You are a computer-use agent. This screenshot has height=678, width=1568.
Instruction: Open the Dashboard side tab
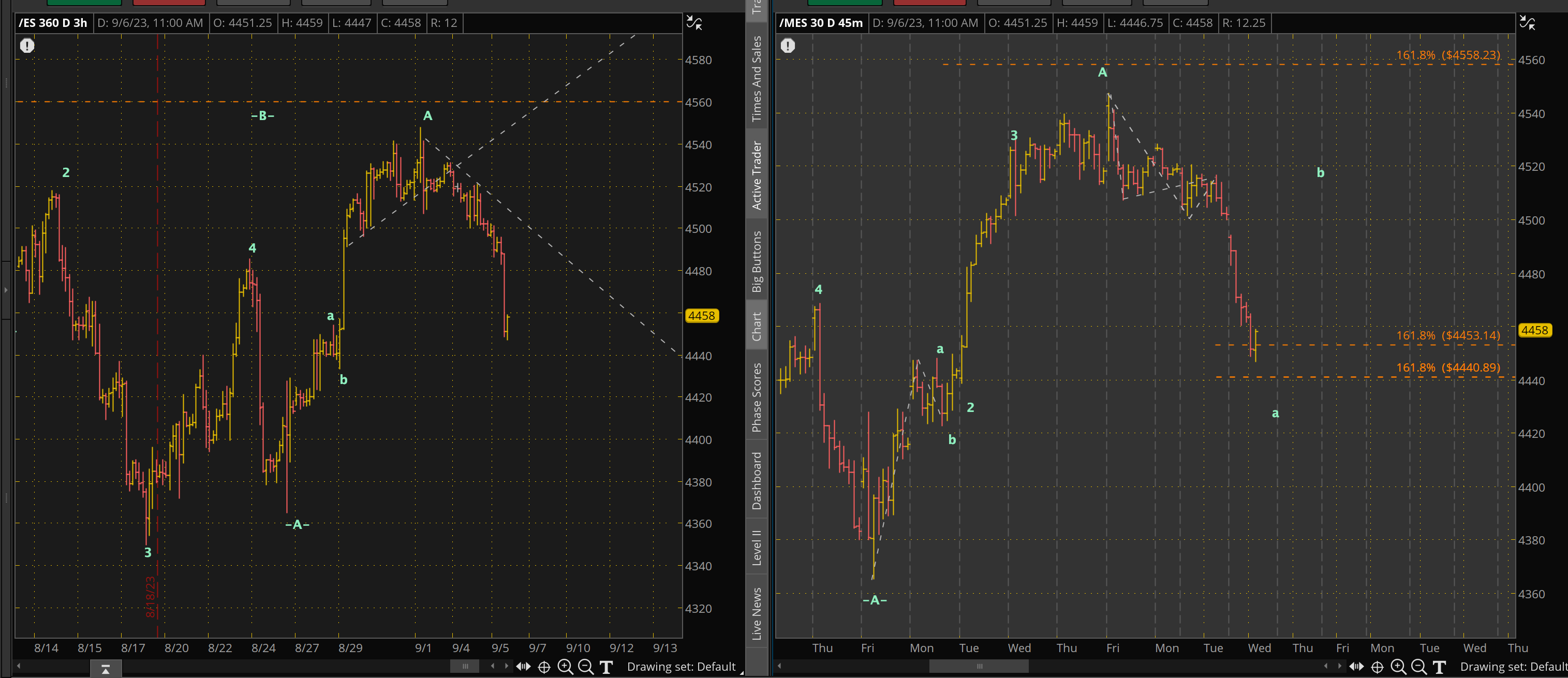click(757, 481)
